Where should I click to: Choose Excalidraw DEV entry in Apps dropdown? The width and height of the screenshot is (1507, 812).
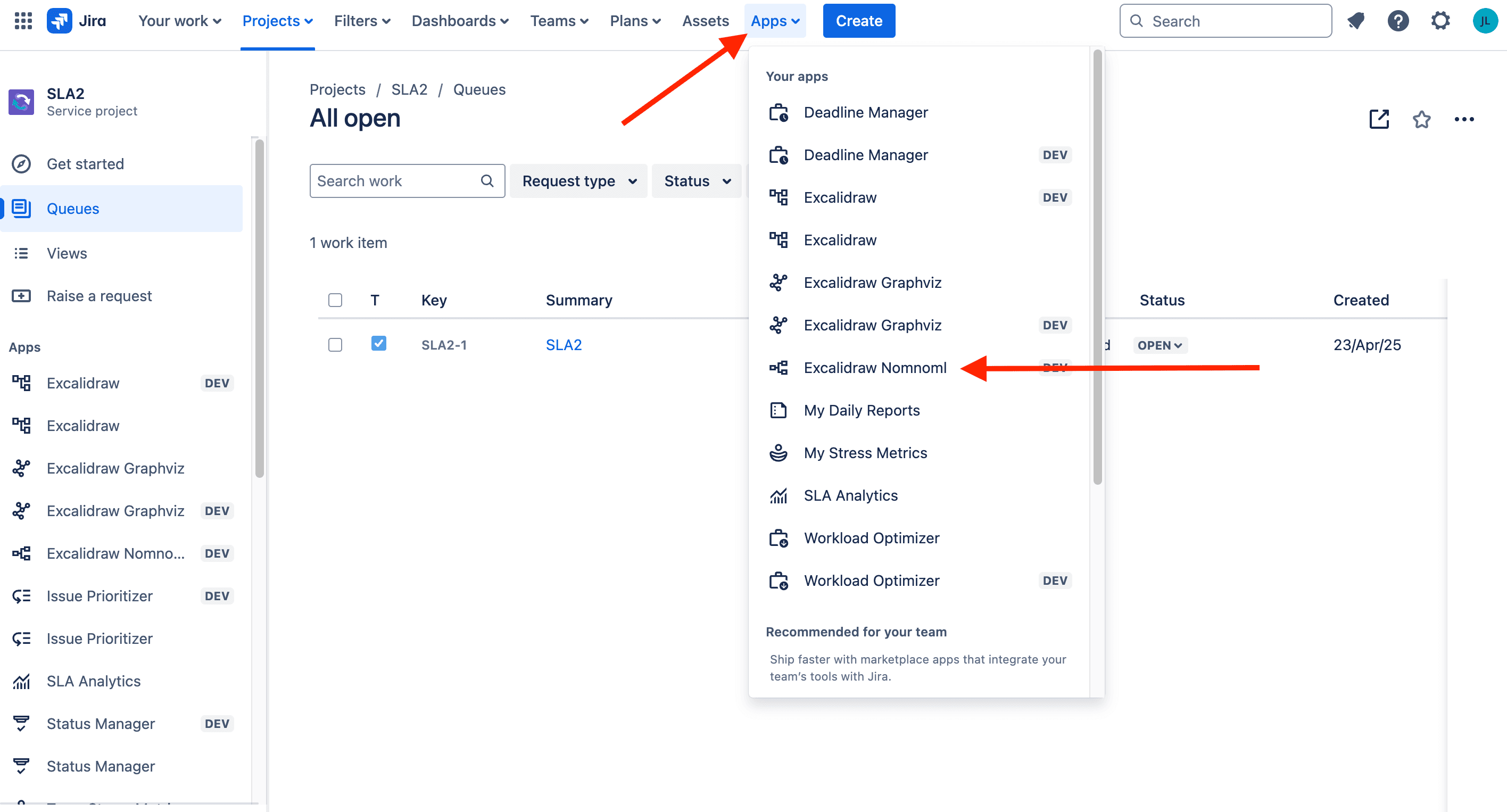tap(920, 197)
